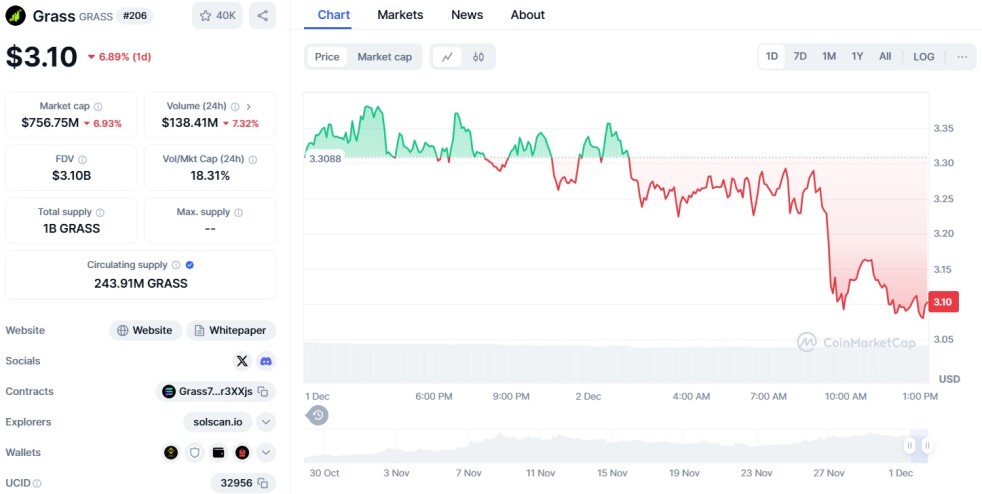Open the X (Twitter) social icon
The width and height of the screenshot is (982, 494).
pos(242,361)
